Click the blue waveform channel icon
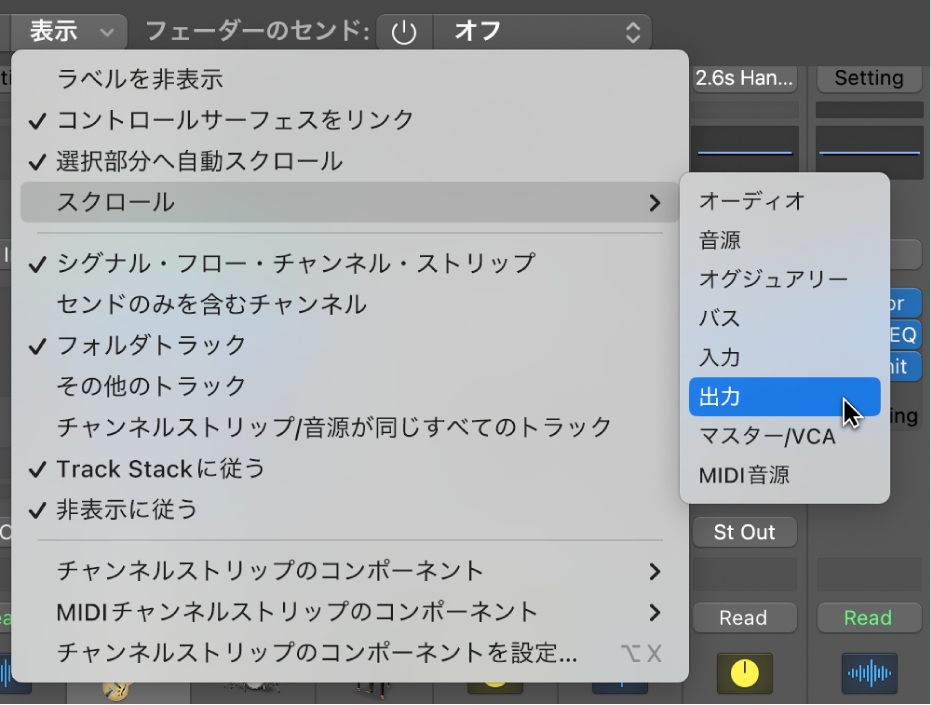931x705 pixels. point(869,674)
